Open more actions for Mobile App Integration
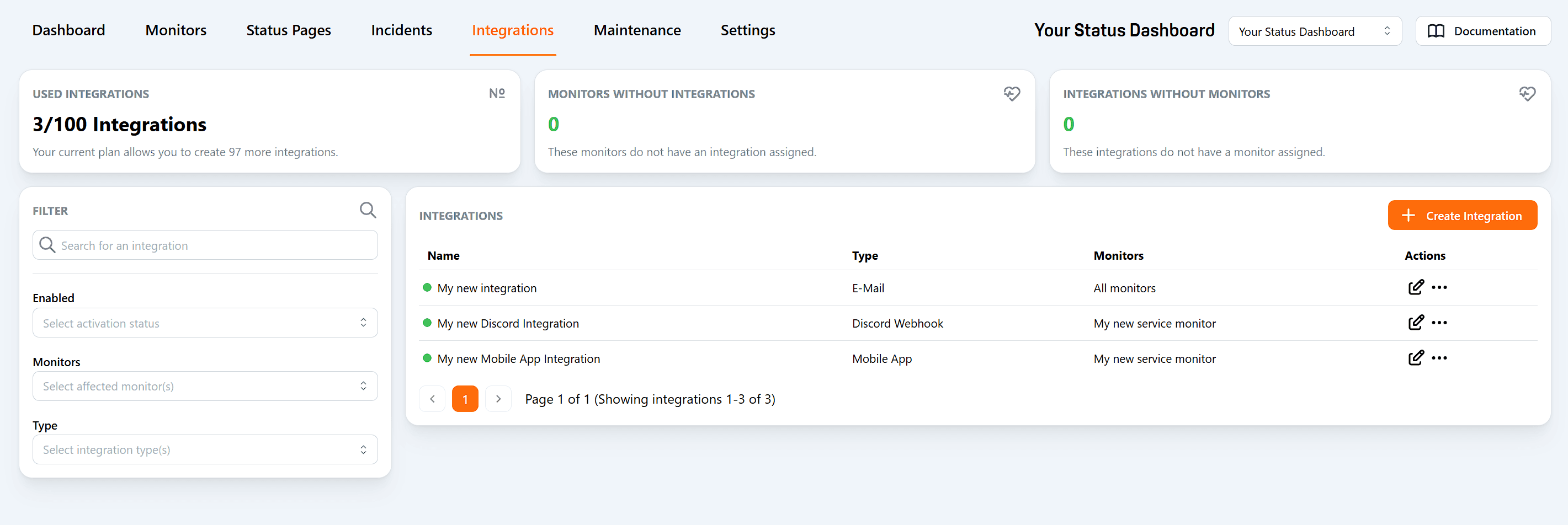Viewport: 1568px width, 525px height. tap(1439, 358)
